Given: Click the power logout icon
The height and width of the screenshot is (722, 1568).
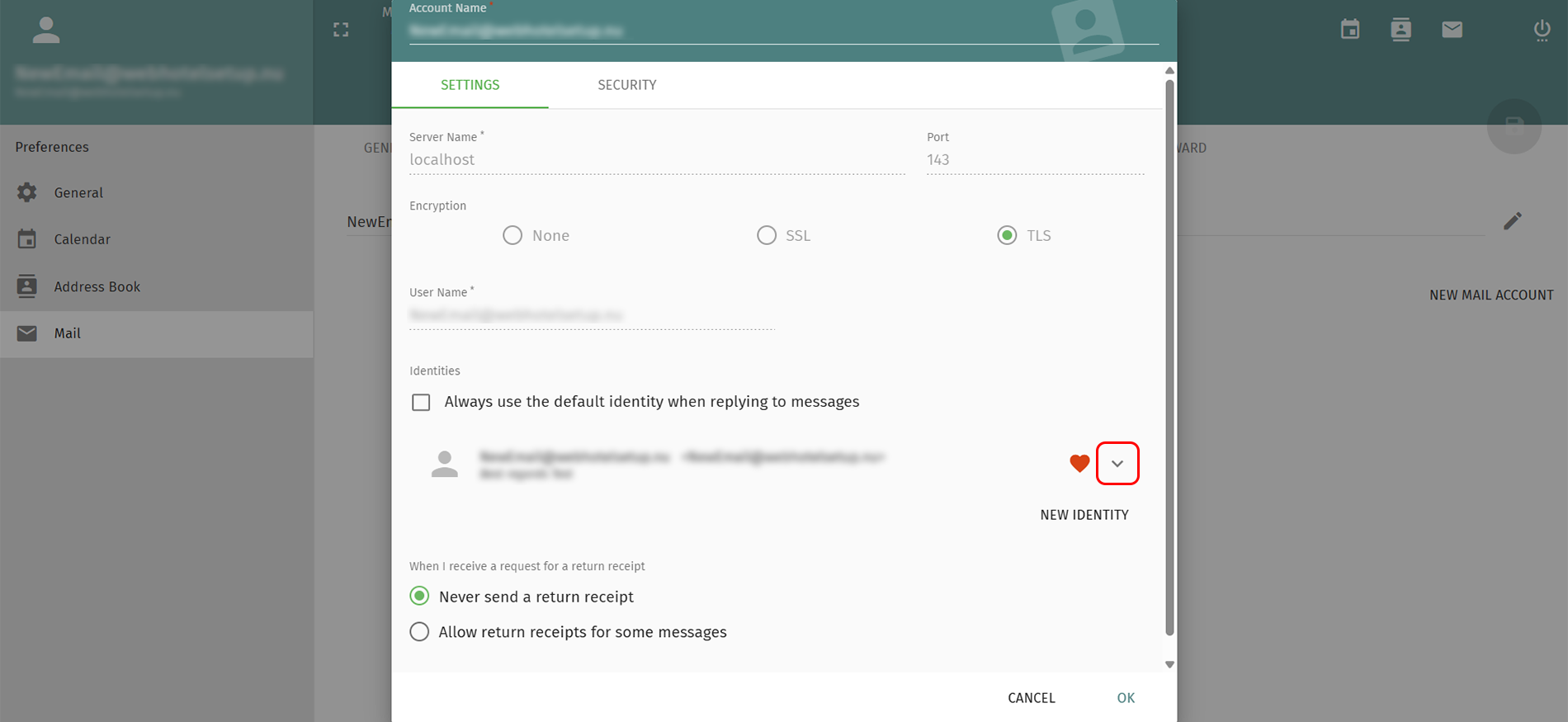Looking at the screenshot, I should tap(1542, 30).
